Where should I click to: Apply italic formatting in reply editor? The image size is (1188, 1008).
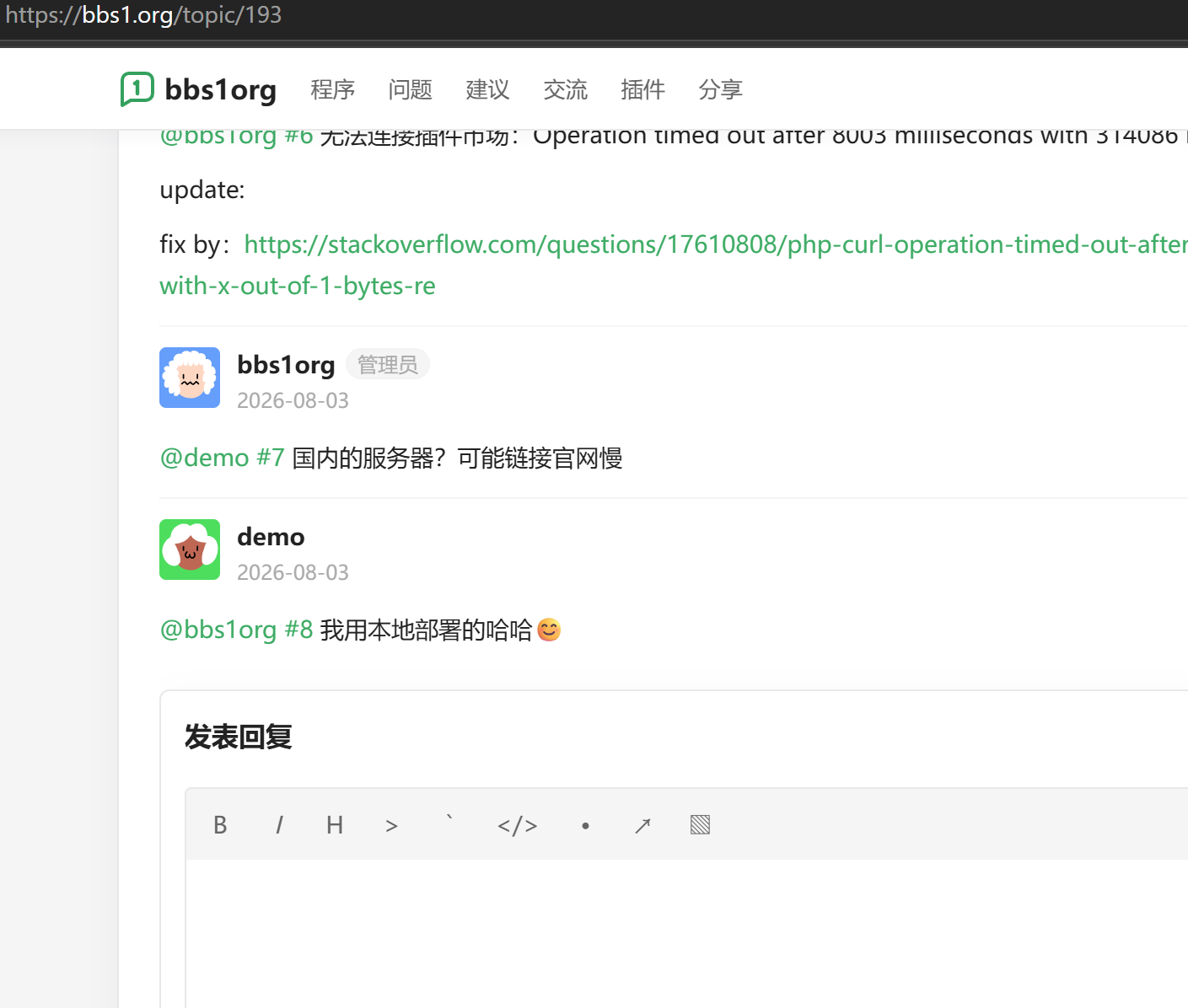[x=279, y=825]
